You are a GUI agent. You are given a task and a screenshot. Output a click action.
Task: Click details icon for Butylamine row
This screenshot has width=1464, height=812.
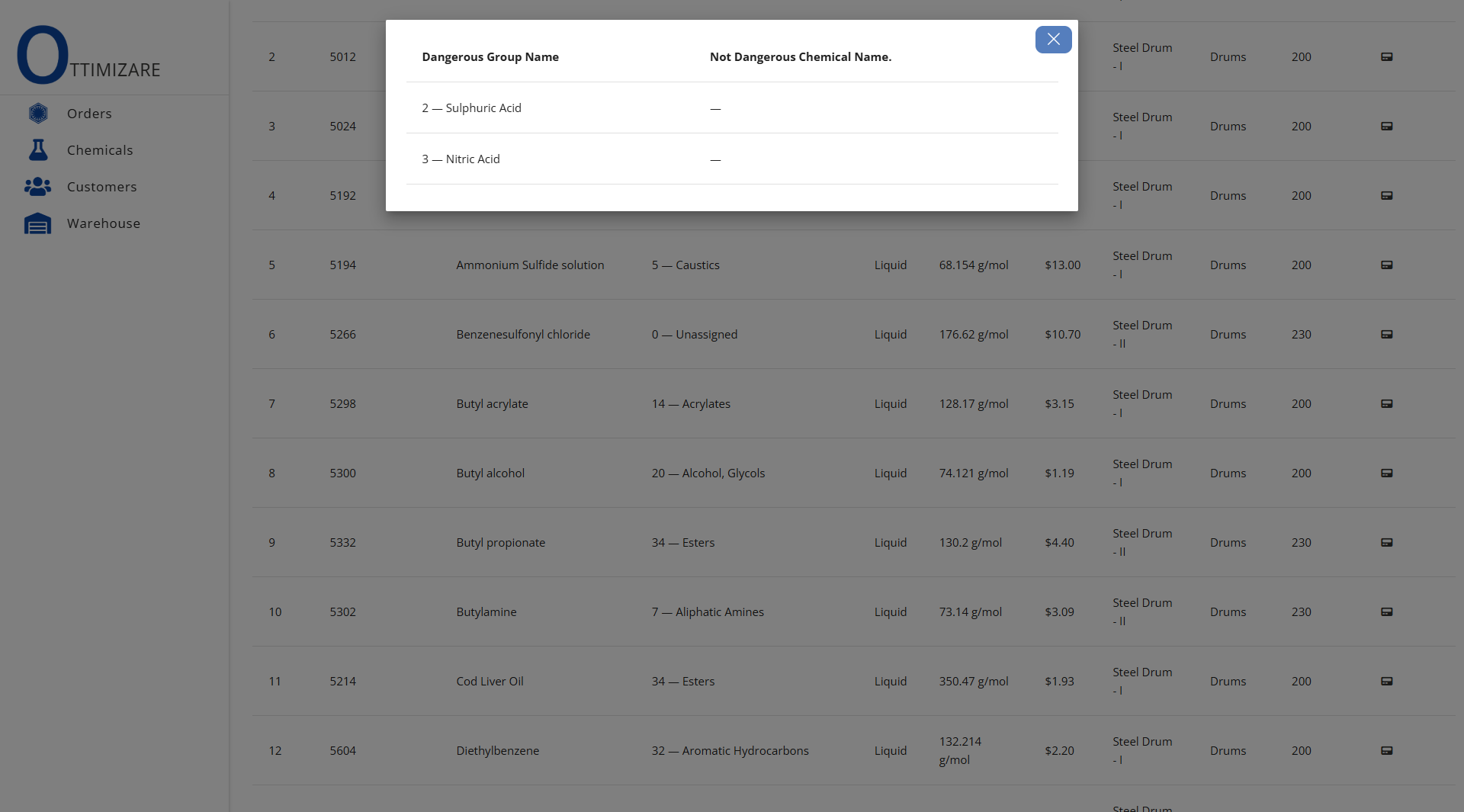[x=1387, y=612]
